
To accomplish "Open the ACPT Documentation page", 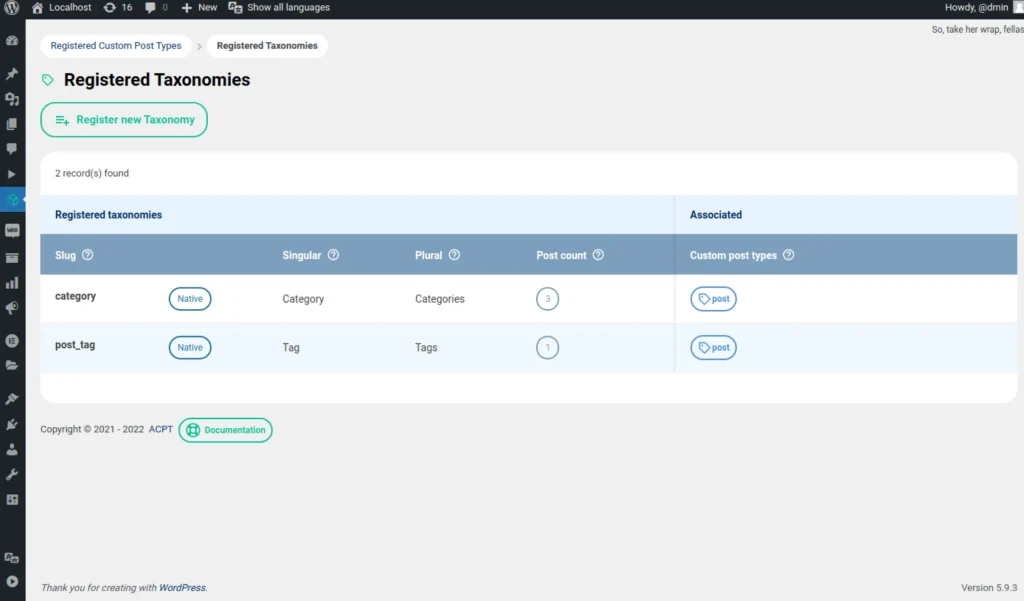I will click(225, 429).
